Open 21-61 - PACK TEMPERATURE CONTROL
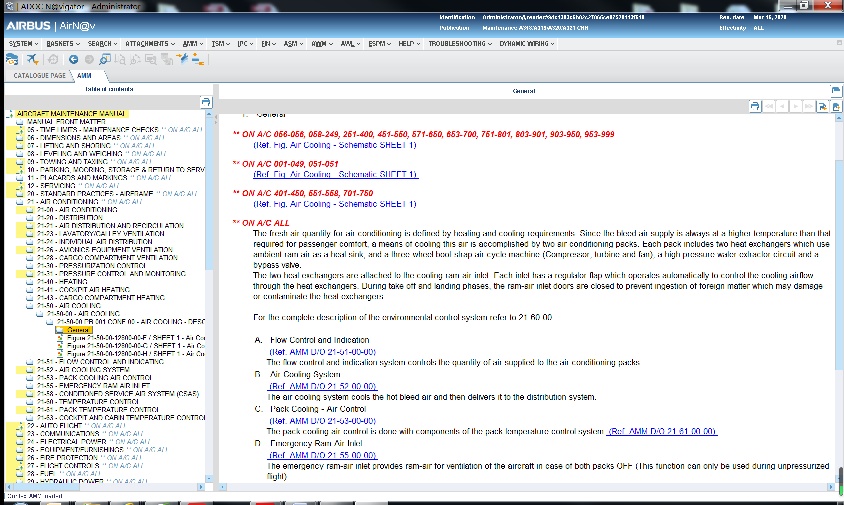 point(97,410)
